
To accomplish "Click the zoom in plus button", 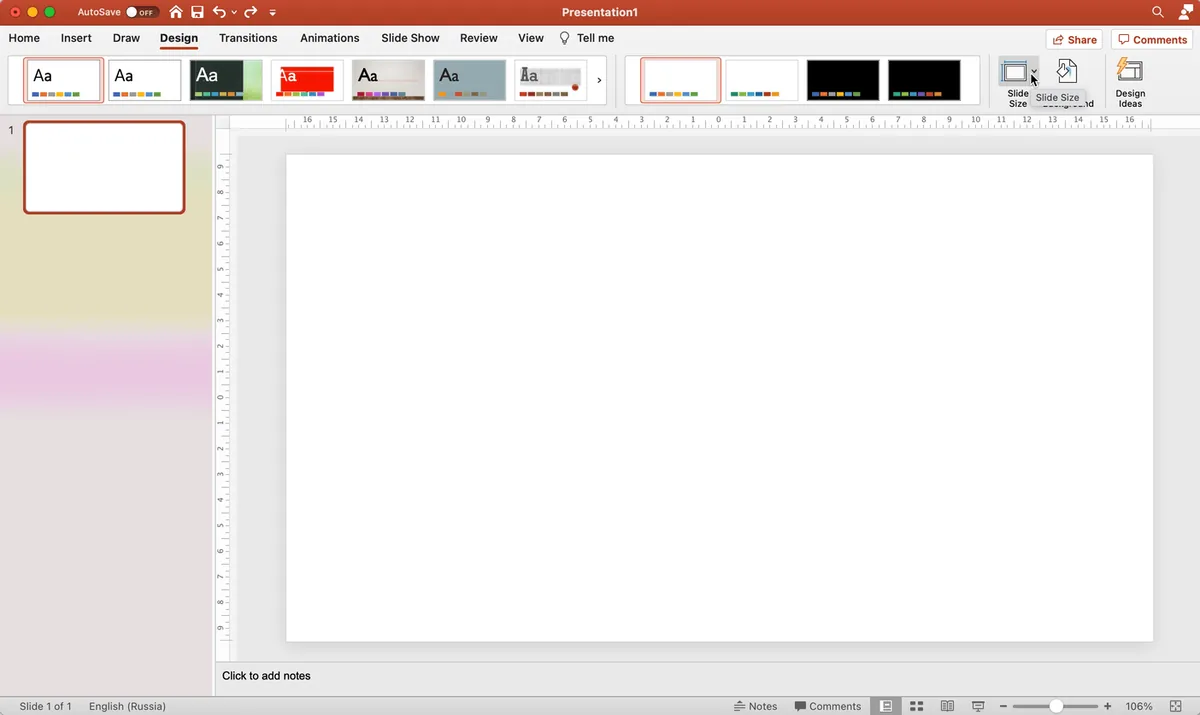I will (x=1107, y=706).
